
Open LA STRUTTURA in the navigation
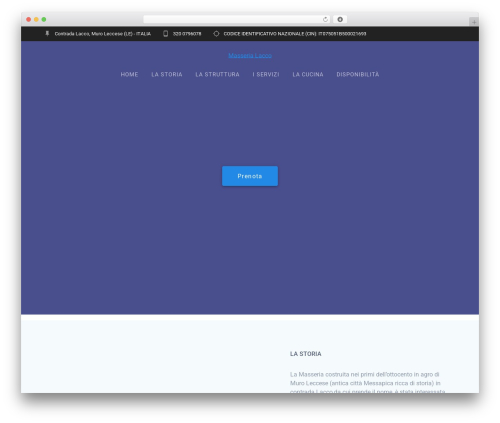[x=217, y=74]
